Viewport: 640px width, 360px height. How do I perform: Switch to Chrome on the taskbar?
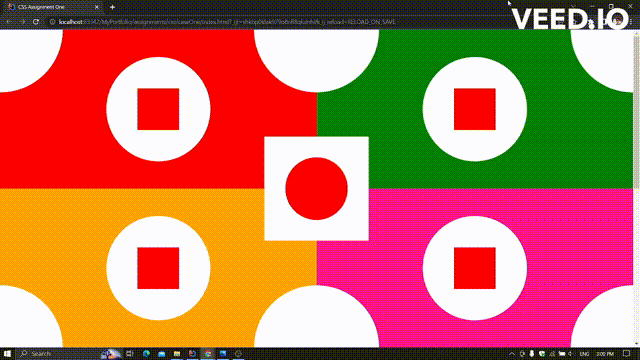[x=208, y=353]
